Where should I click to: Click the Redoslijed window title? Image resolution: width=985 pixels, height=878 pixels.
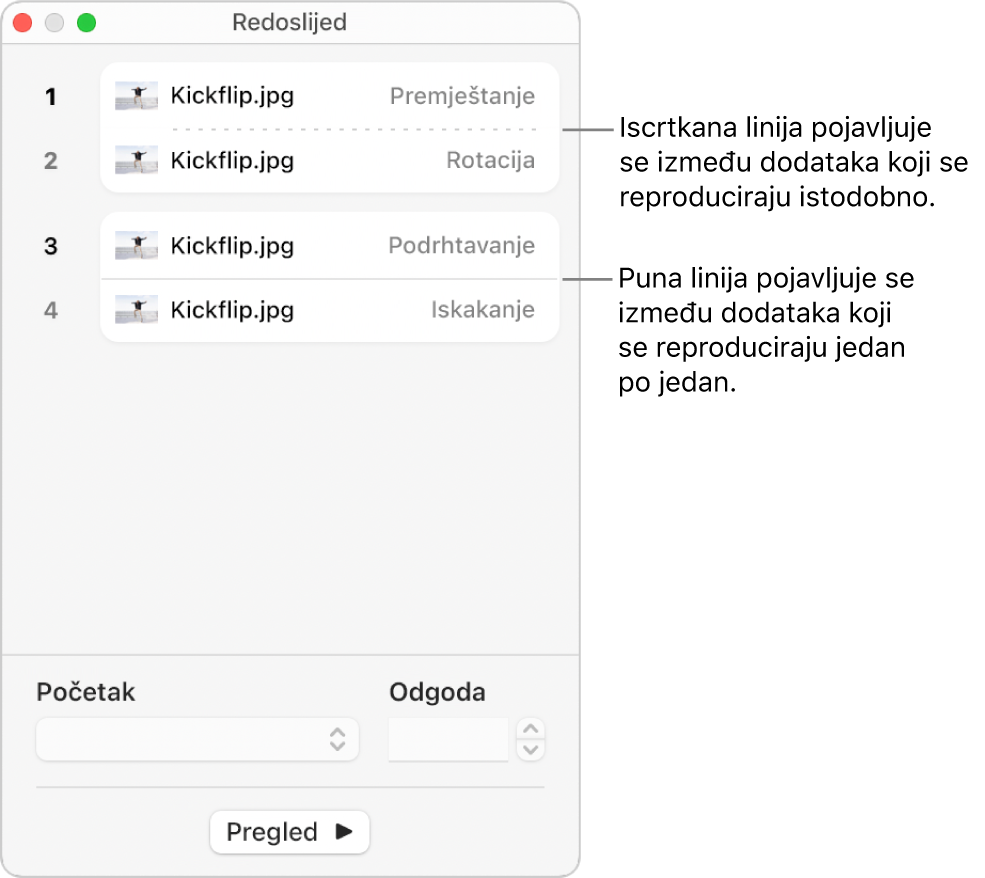[289, 23]
